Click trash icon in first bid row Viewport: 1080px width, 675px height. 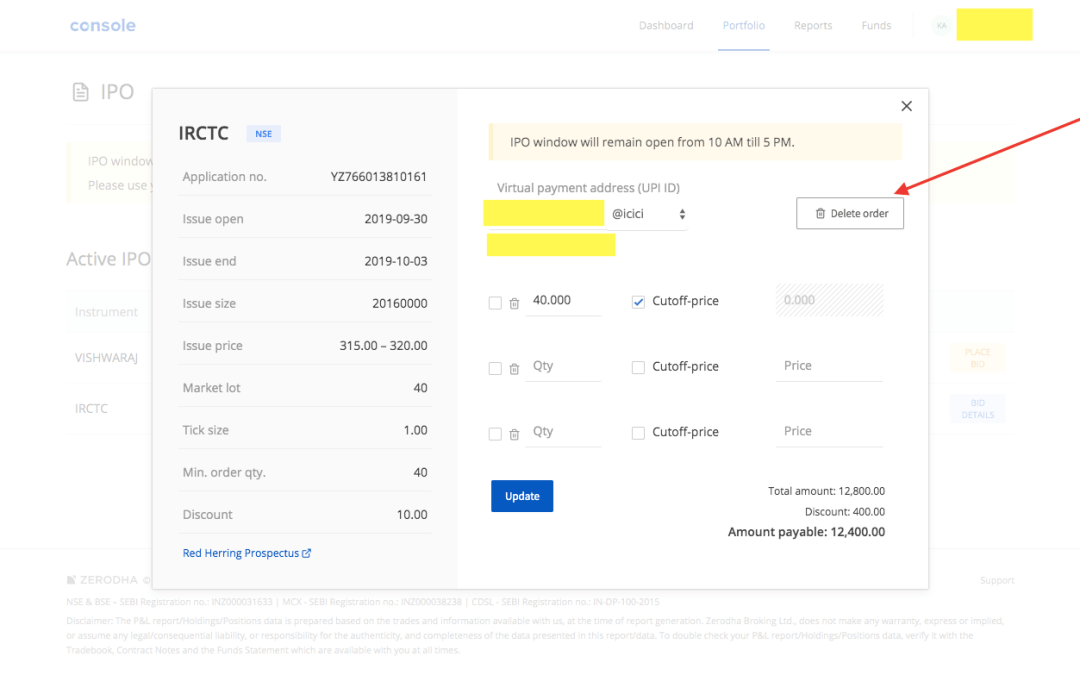tap(514, 303)
